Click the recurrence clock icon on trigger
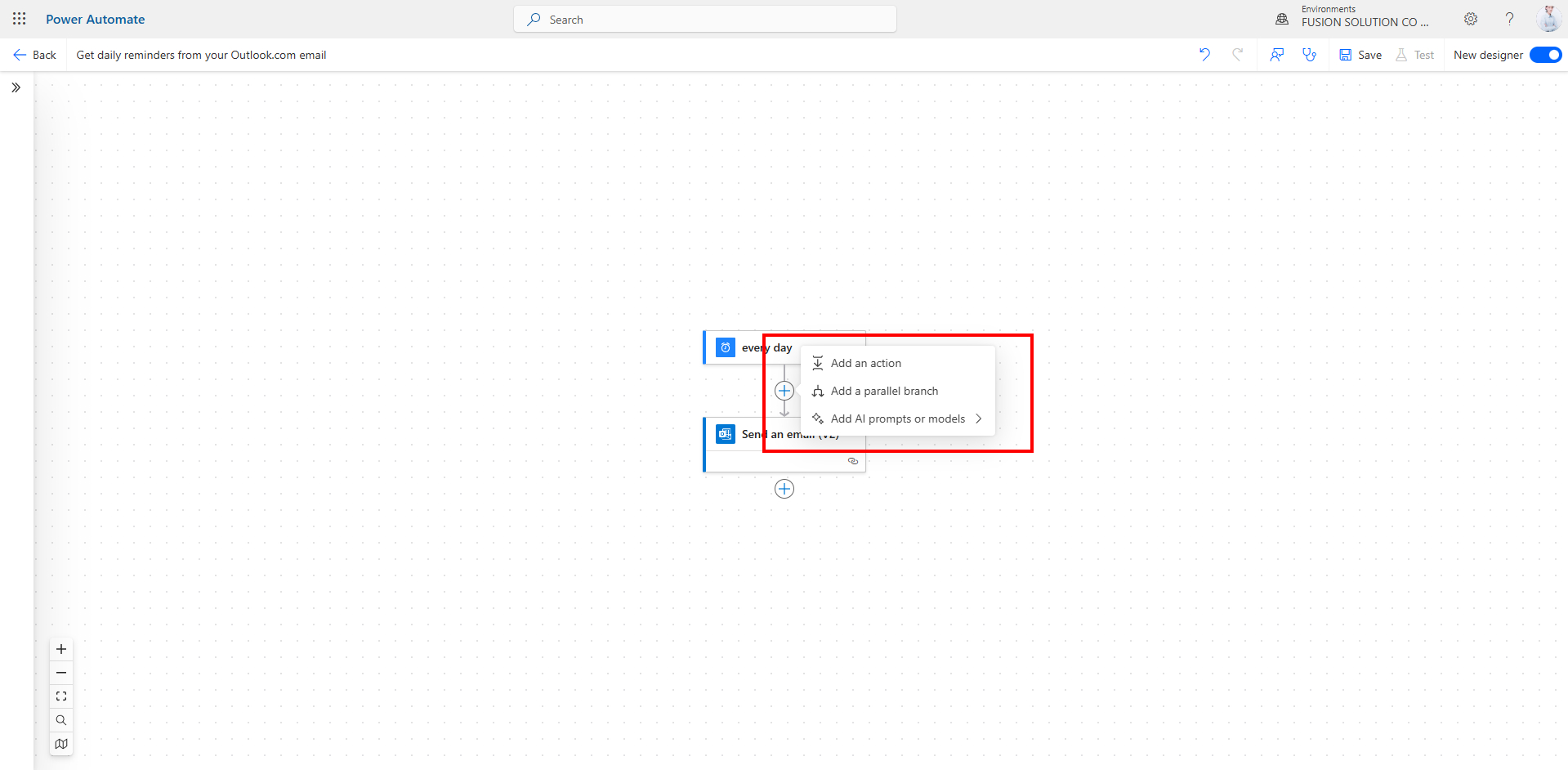 [726, 347]
